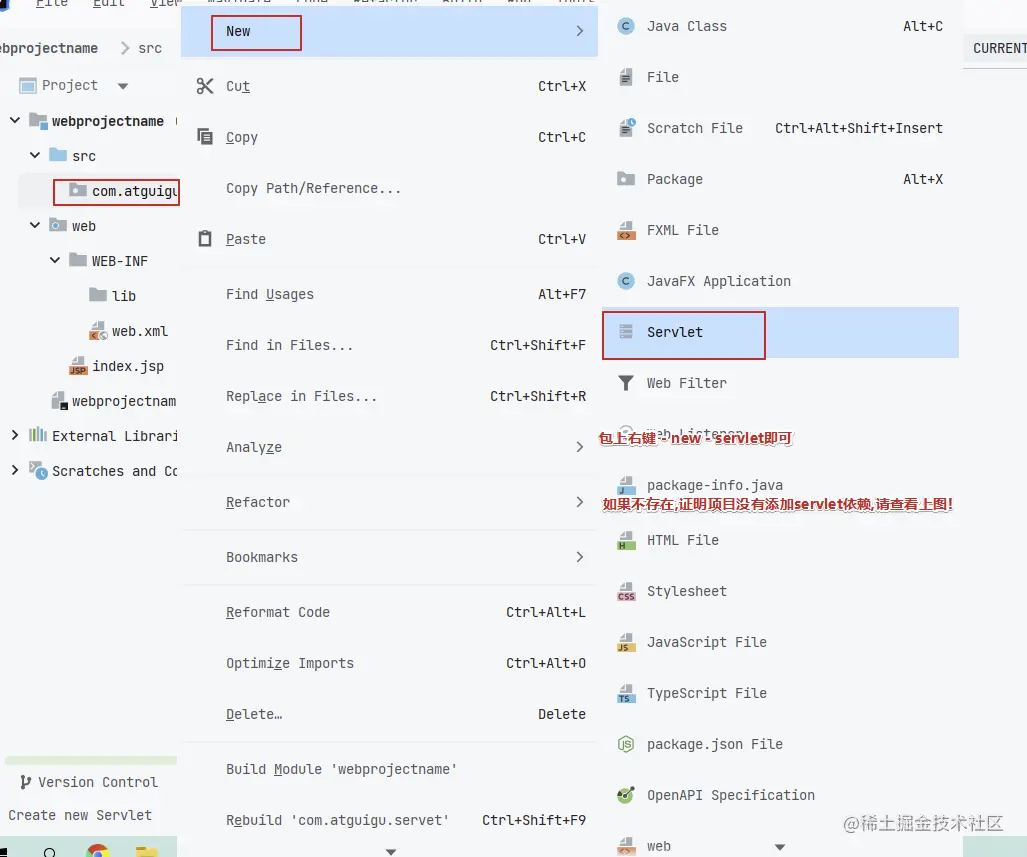Click the package-info.java icon
Screen dimensions: 1027x857
626,485
